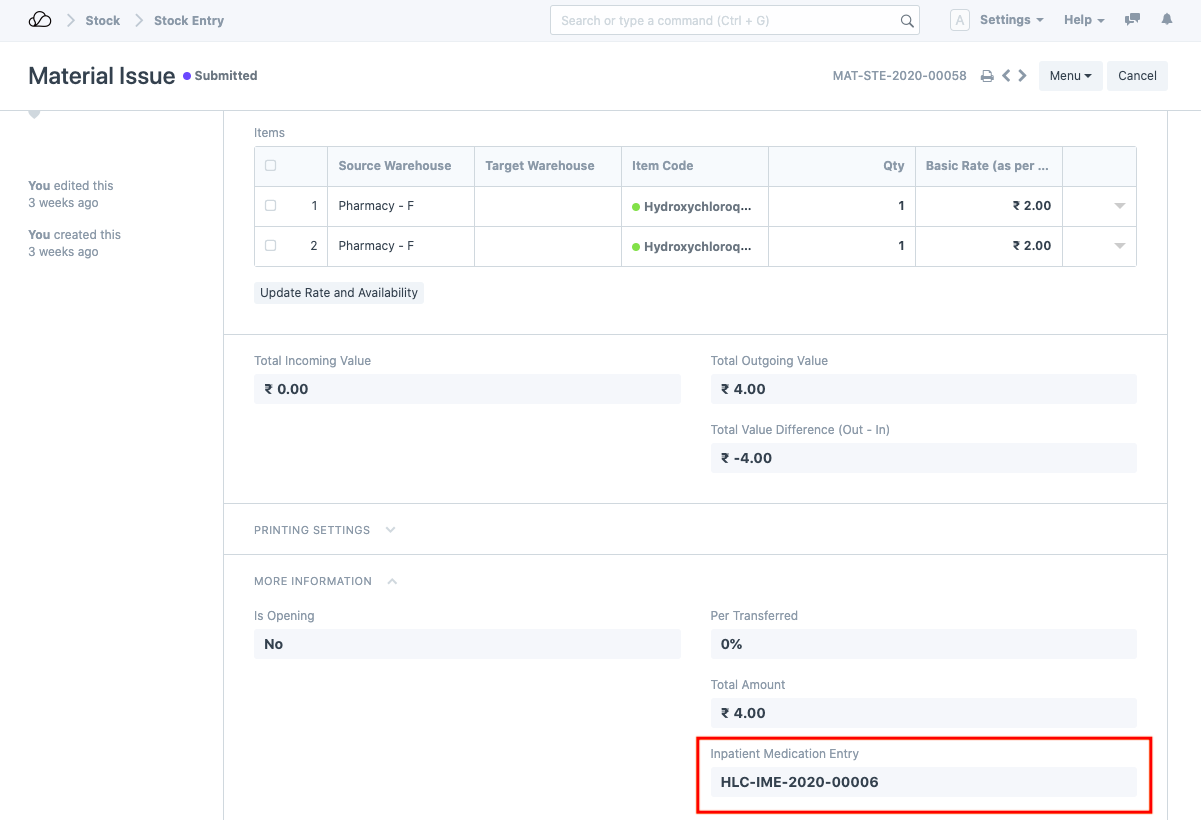This screenshot has height=820, width=1201.
Task: Open the Settings menu
Action: point(1011,20)
